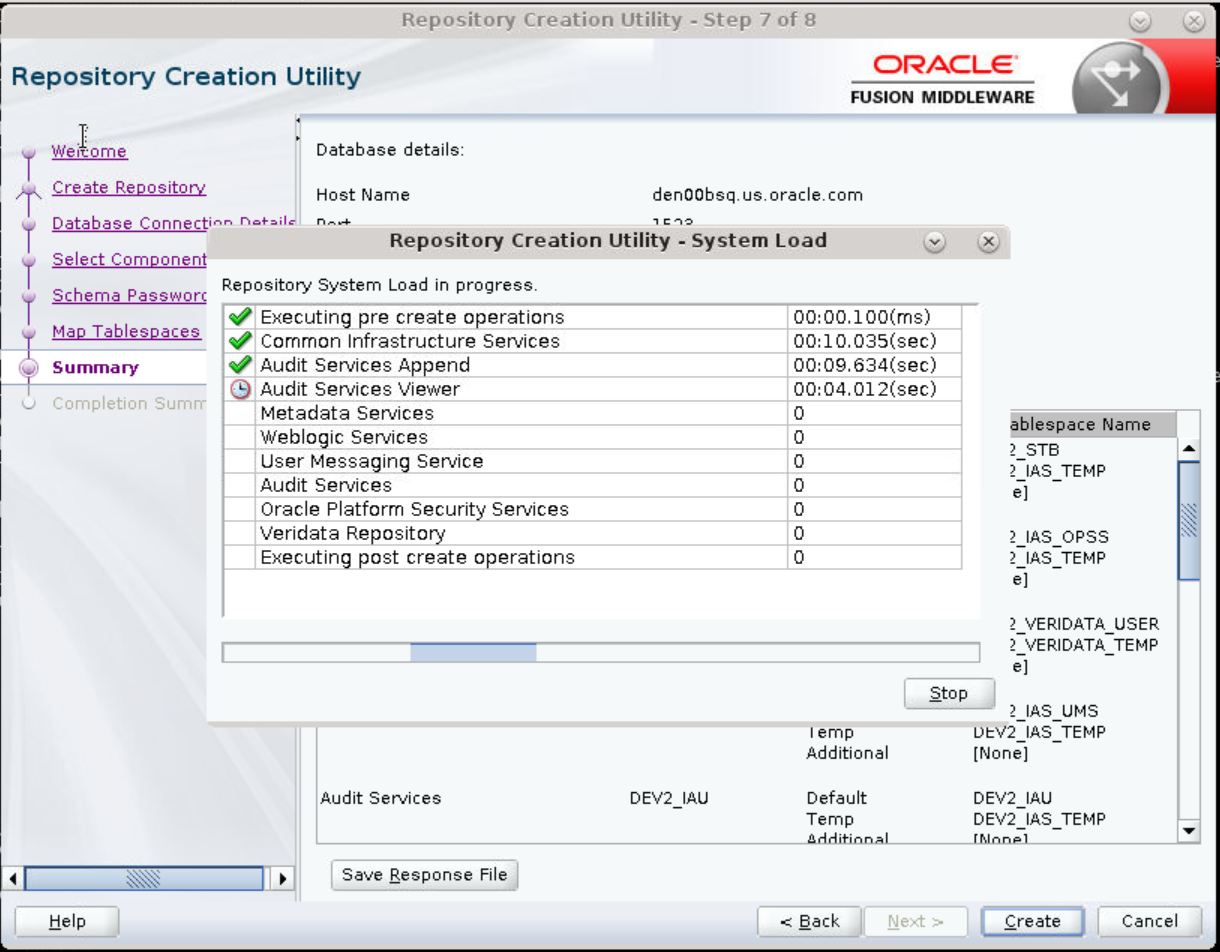1220x952 pixels.
Task: Click the green check beside Audit Services Append
Action: click(x=239, y=365)
